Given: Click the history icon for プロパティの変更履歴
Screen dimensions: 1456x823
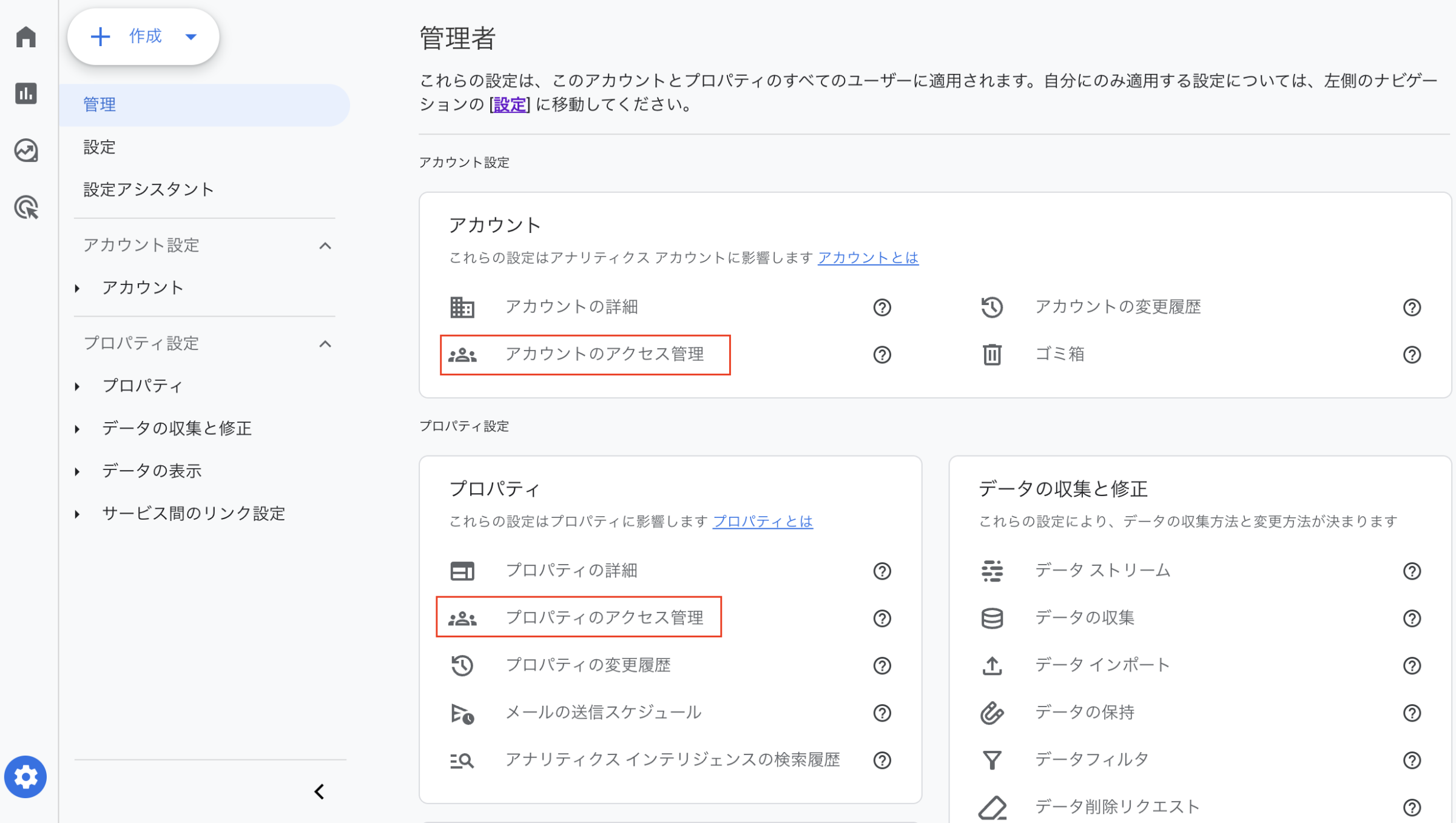Looking at the screenshot, I should tap(462, 666).
